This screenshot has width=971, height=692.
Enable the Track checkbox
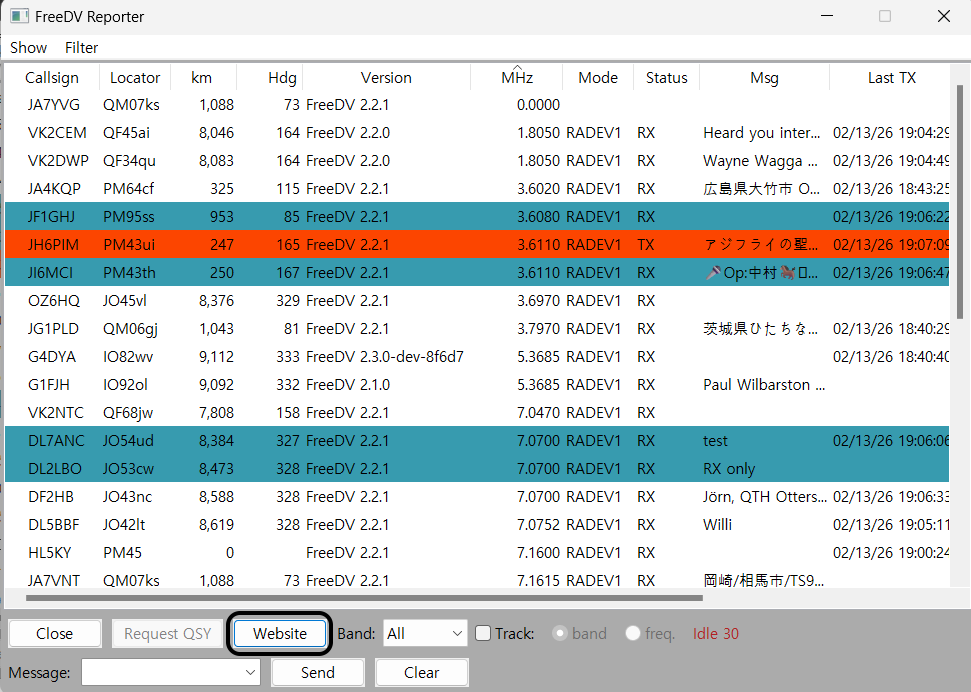coord(483,633)
